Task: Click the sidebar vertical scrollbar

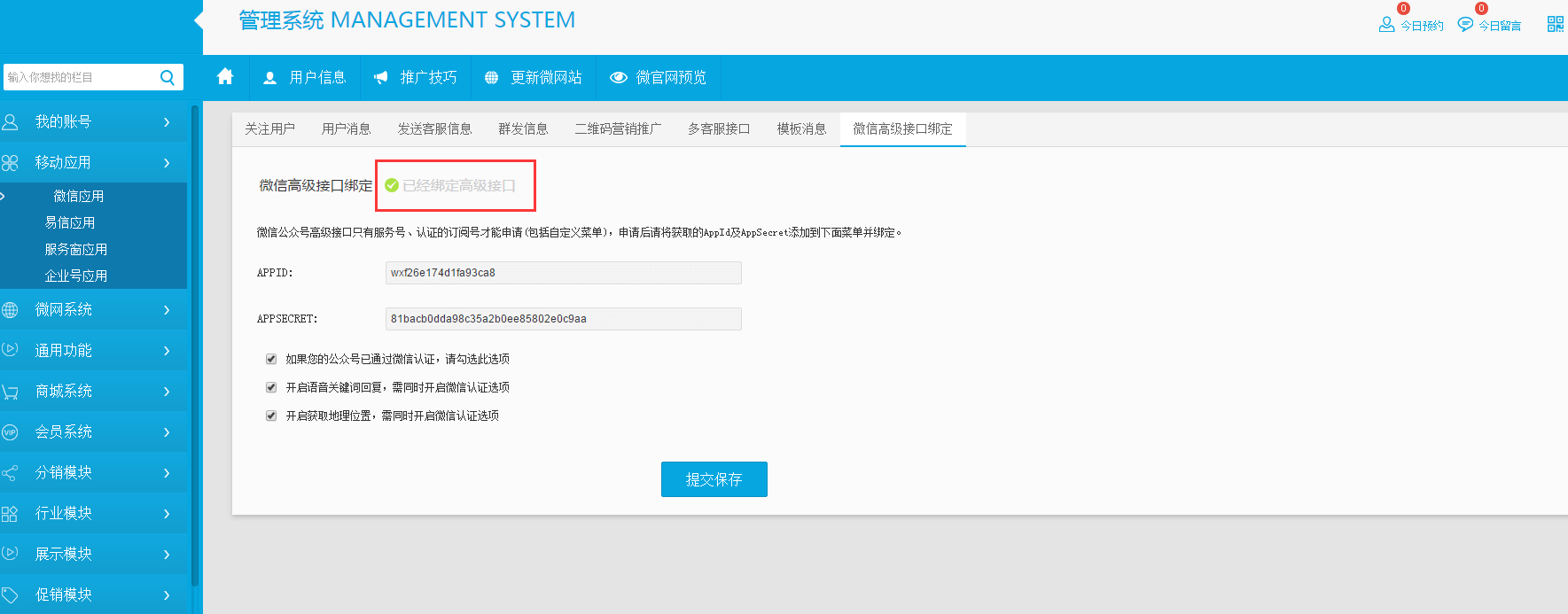Action: [x=195, y=354]
